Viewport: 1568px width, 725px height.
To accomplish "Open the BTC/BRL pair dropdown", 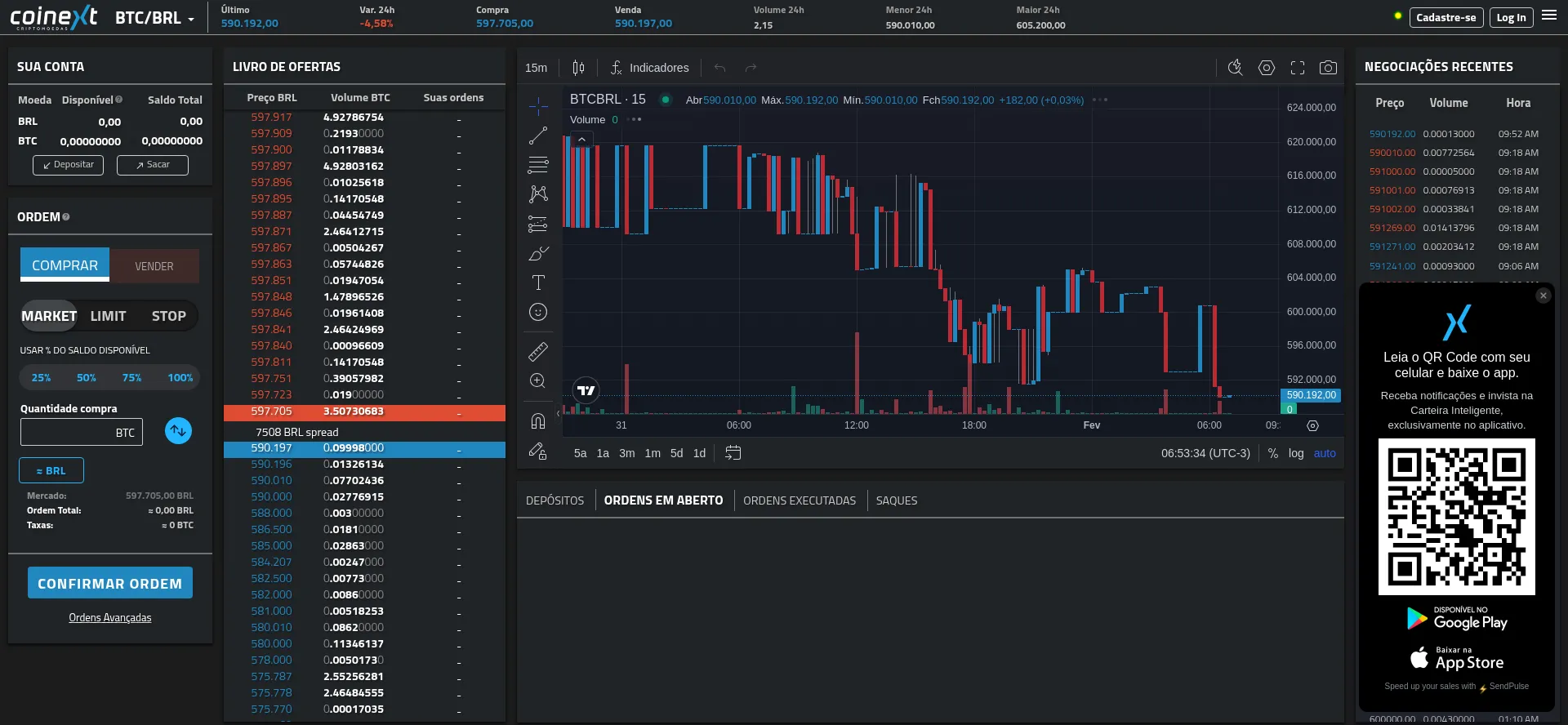I will click(154, 18).
